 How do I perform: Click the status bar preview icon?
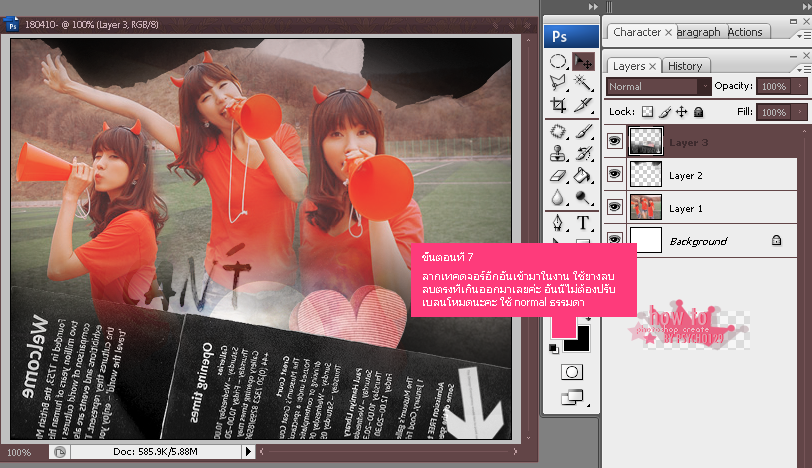pyautogui.click(x=60, y=452)
